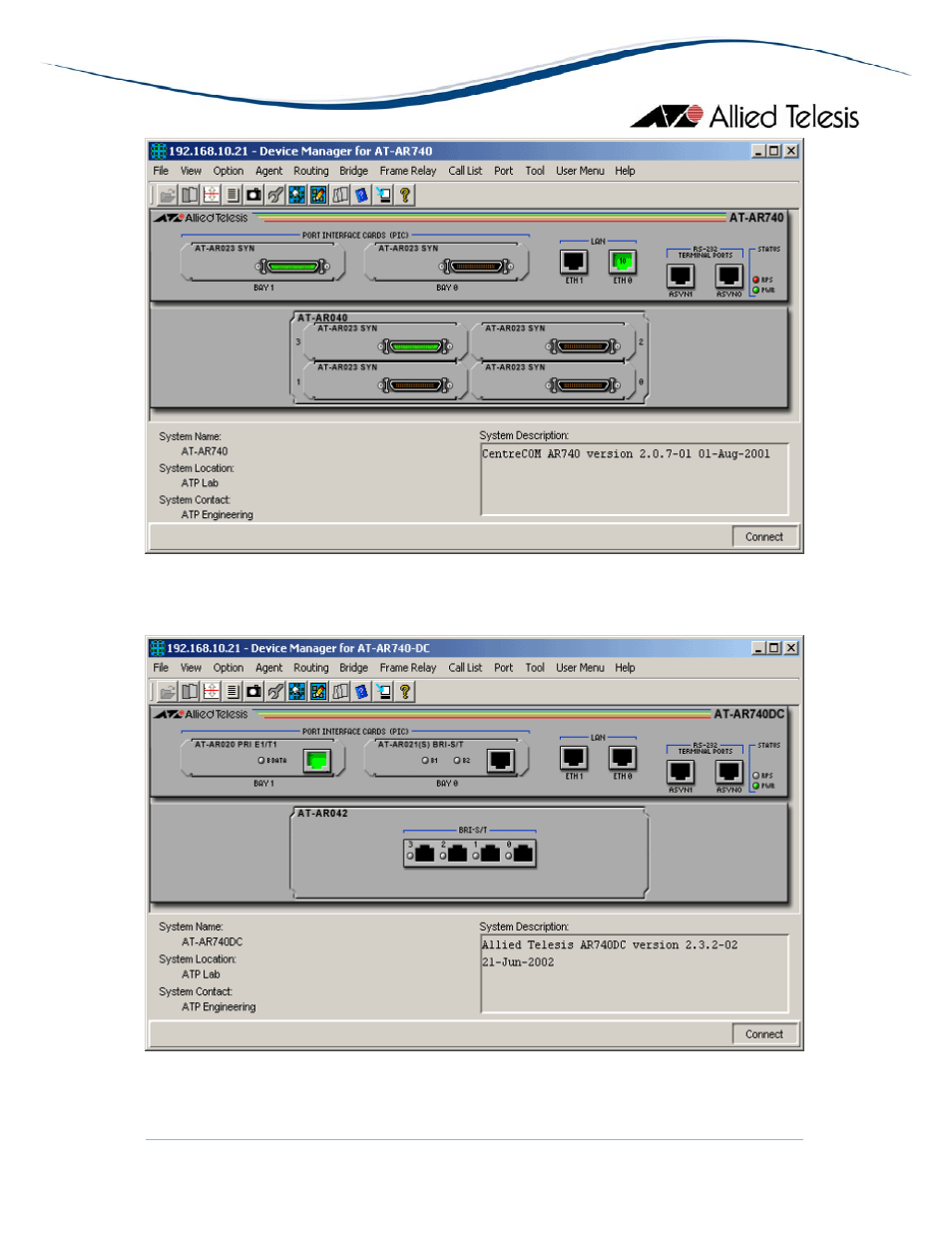This screenshot has width=952, height=1233.
Task: Click the network map pencil icon in AT-AR740-DC toolbar
Action: (318, 691)
